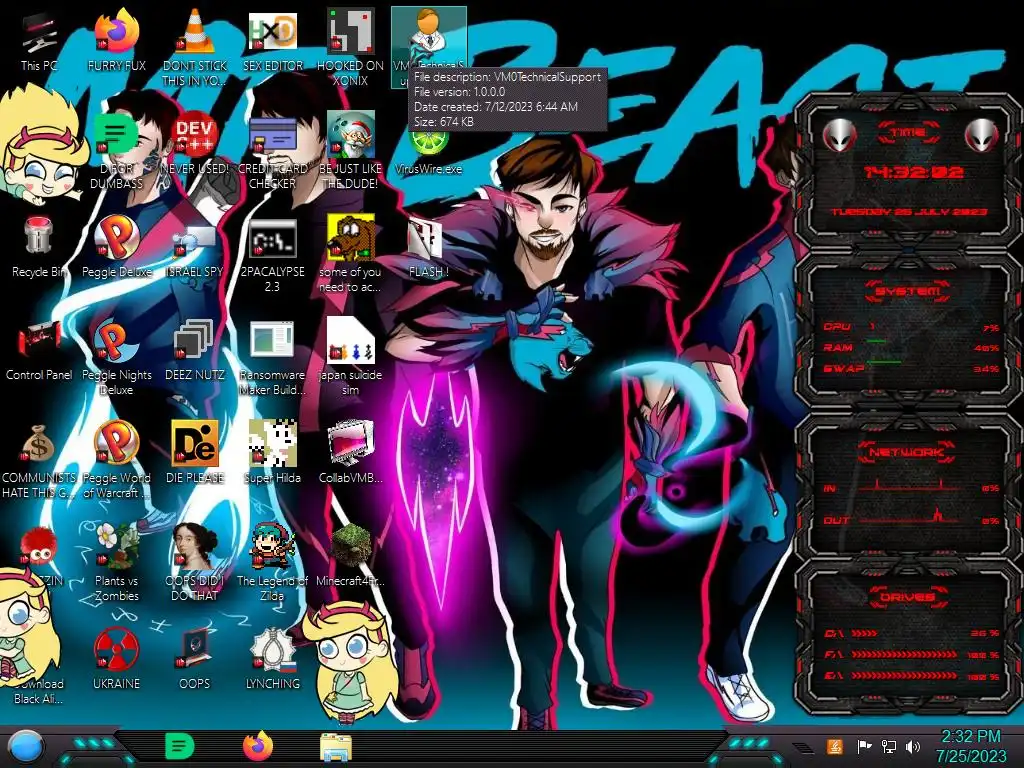
Task: Open File Explorer from the taskbar
Action: tap(336, 748)
